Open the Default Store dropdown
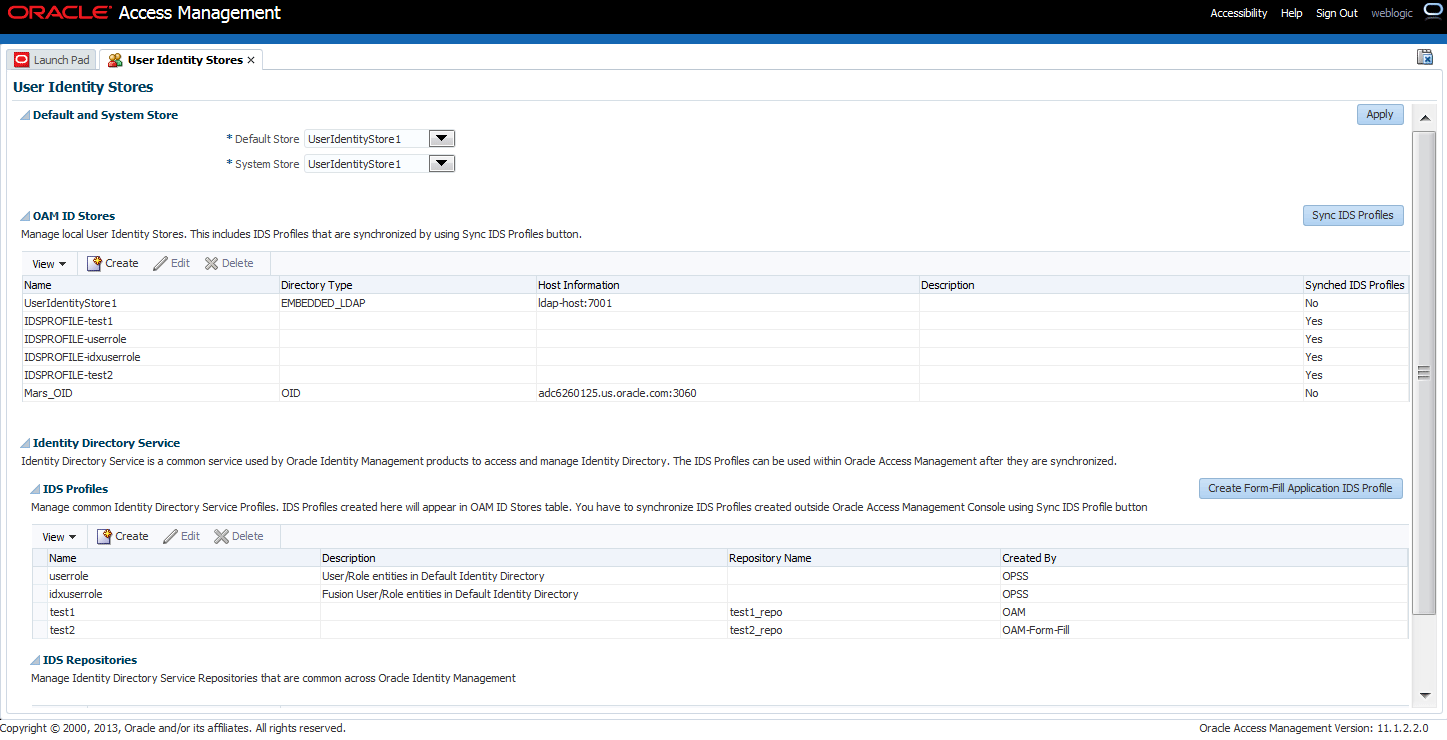The height and width of the screenshot is (740, 1447). coord(442,139)
